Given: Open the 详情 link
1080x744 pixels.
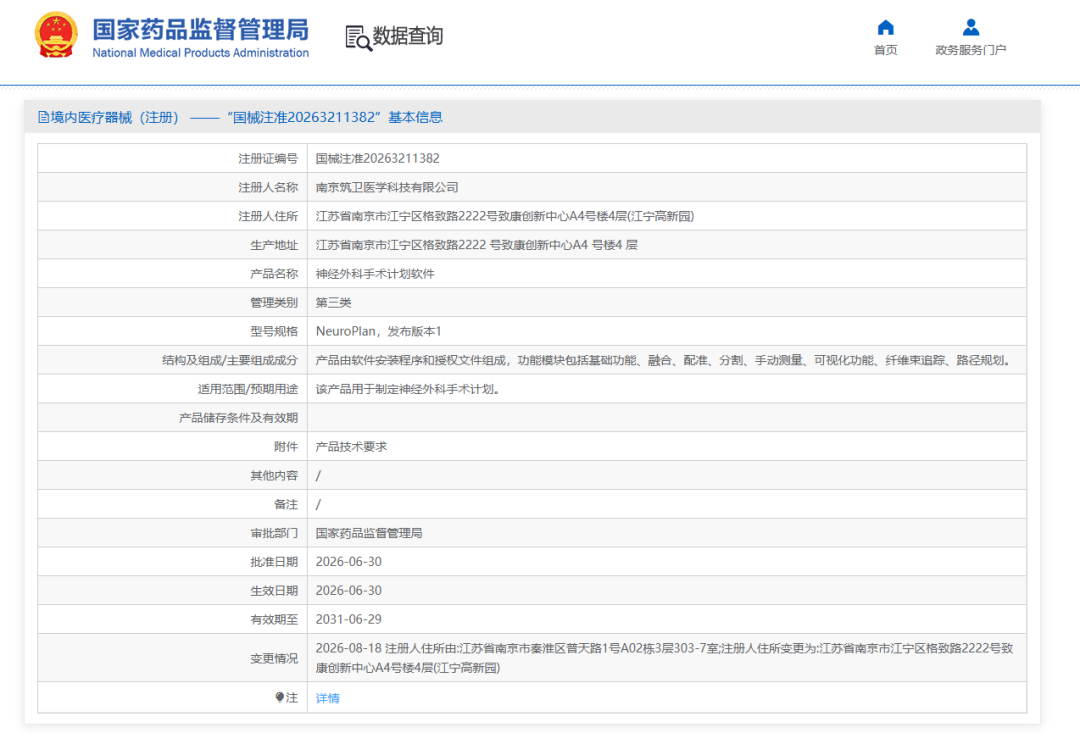Looking at the screenshot, I should 327,698.
